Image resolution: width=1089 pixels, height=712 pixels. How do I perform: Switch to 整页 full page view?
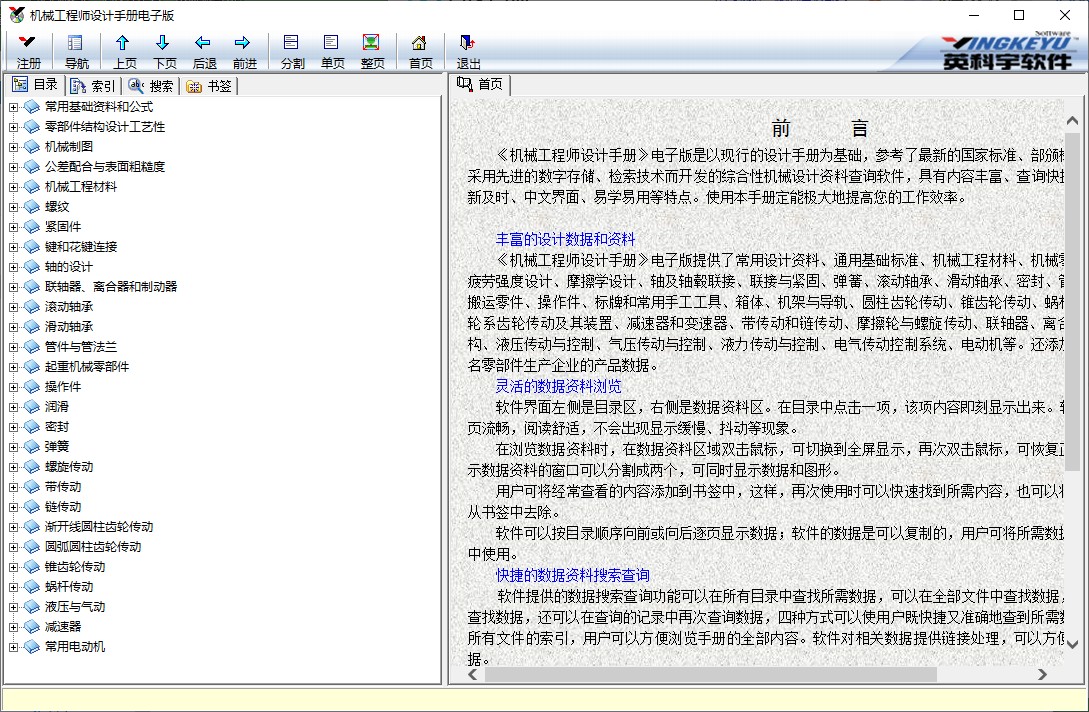(x=372, y=51)
